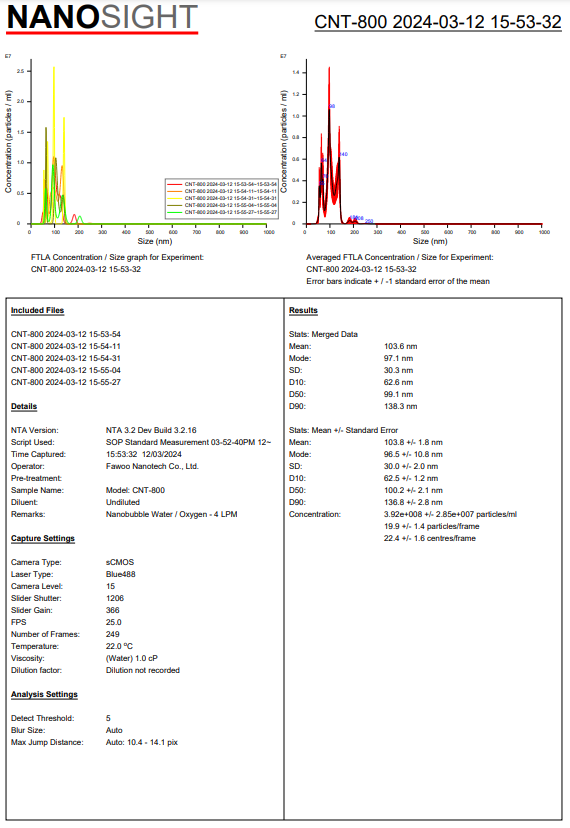Select file CNT-800 2024-03-12 15-53-54 in Included Files
Image resolution: width=570 pixels, height=828 pixels.
(x=66, y=334)
